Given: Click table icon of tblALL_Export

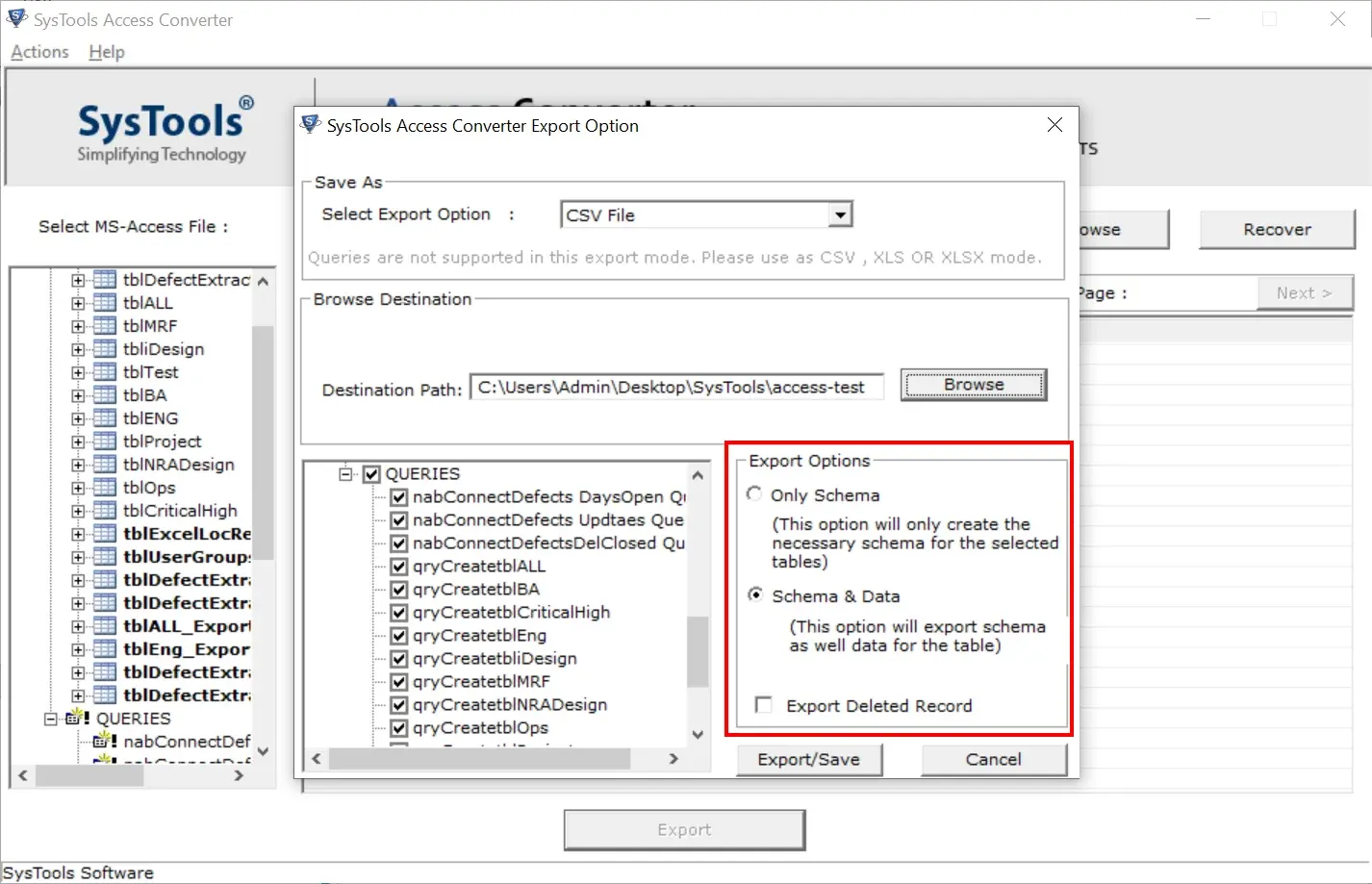Looking at the screenshot, I should click(x=105, y=626).
